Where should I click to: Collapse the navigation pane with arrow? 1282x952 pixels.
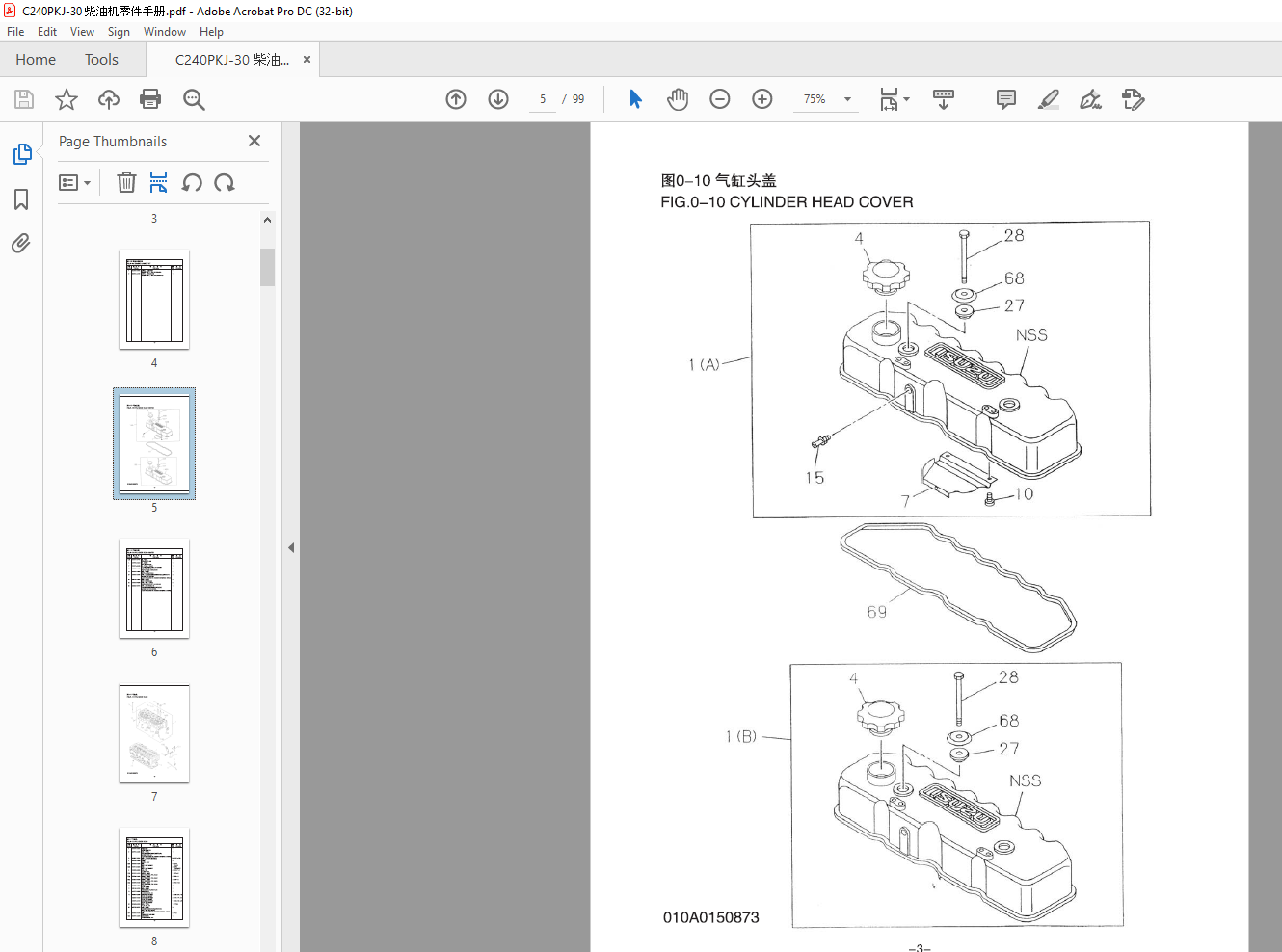(x=291, y=547)
